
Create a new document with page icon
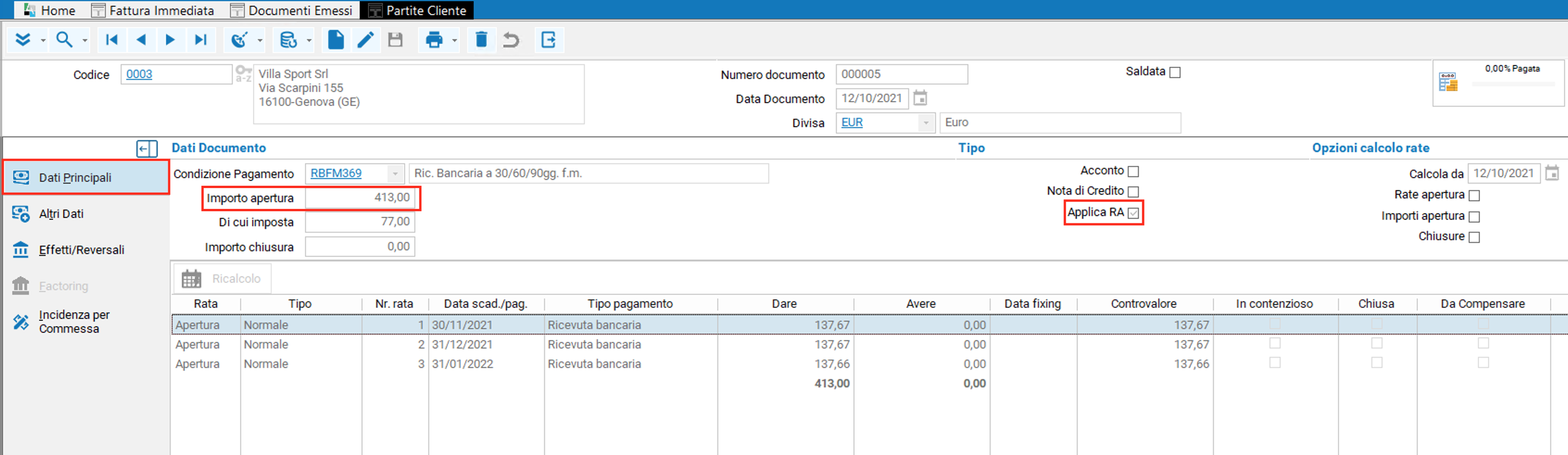click(x=336, y=40)
